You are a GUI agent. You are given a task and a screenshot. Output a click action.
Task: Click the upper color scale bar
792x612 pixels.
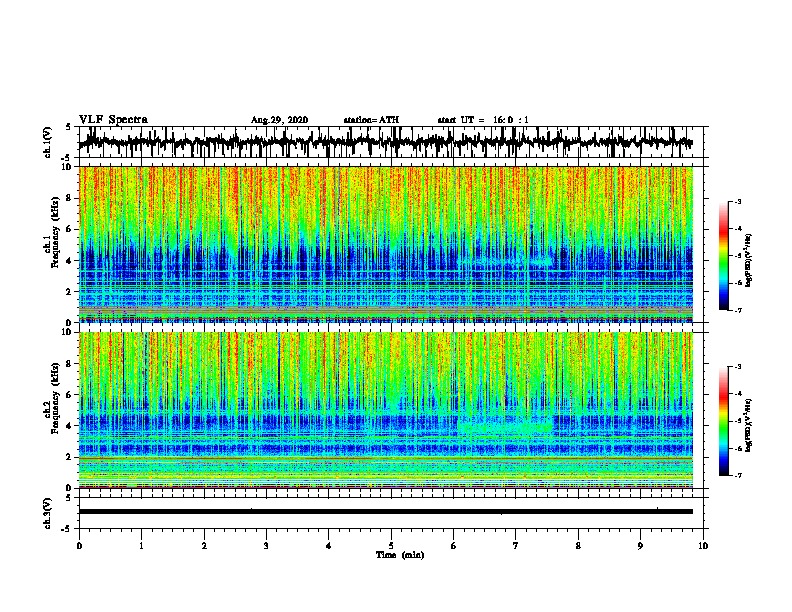point(724,256)
